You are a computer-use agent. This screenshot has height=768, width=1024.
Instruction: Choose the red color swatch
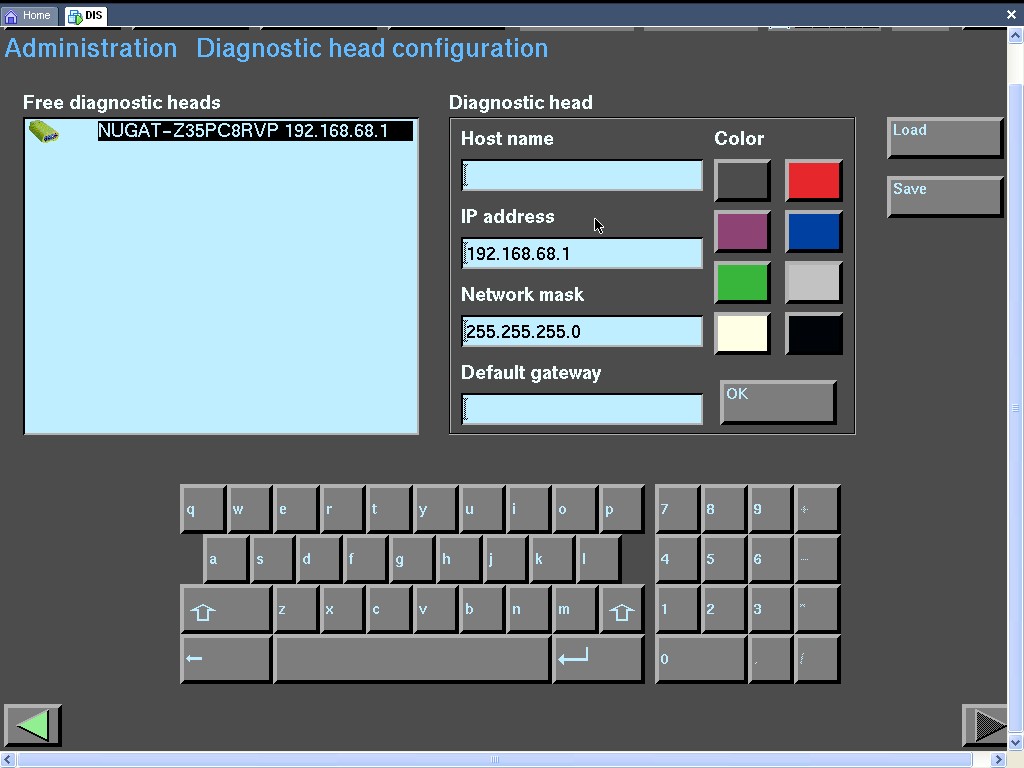pyautogui.click(x=814, y=181)
